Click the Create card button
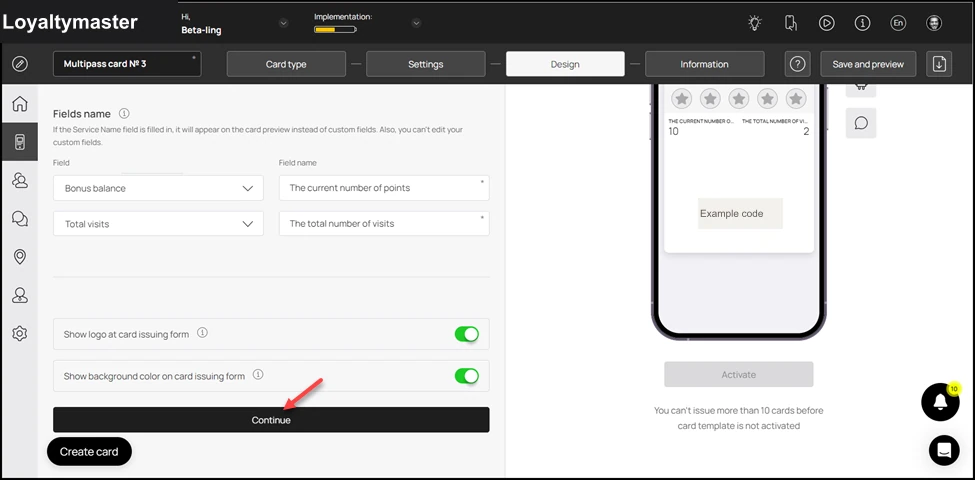 click(89, 451)
